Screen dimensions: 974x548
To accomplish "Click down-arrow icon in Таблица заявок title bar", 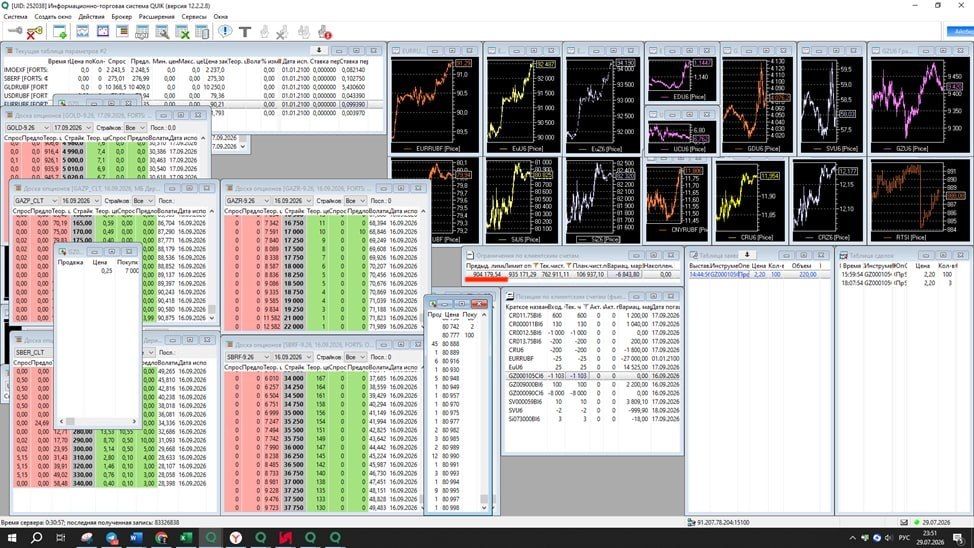I will [x=747, y=255].
